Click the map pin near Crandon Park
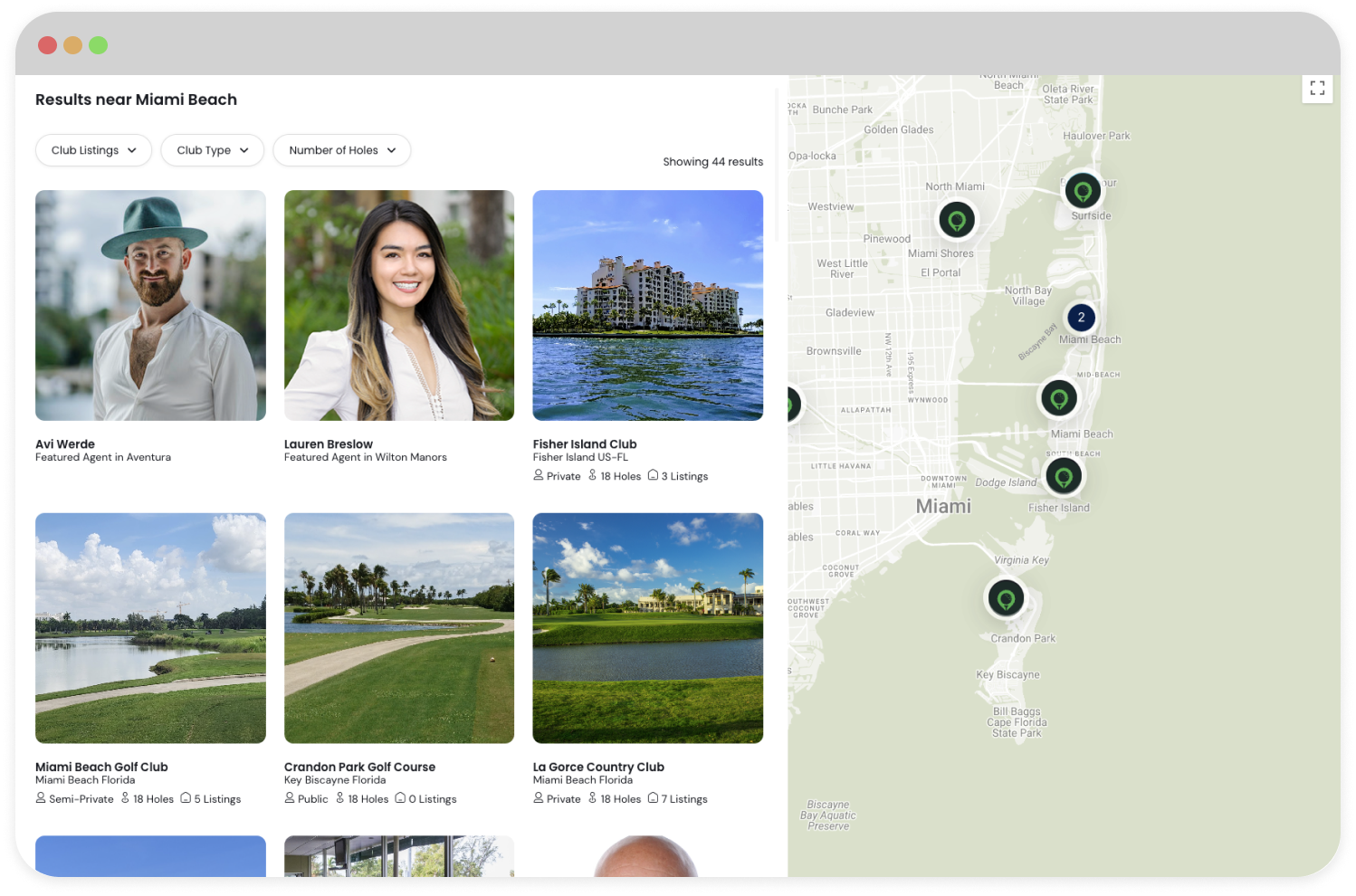Viewport: 1356px width, 896px height. click(1005, 598)
